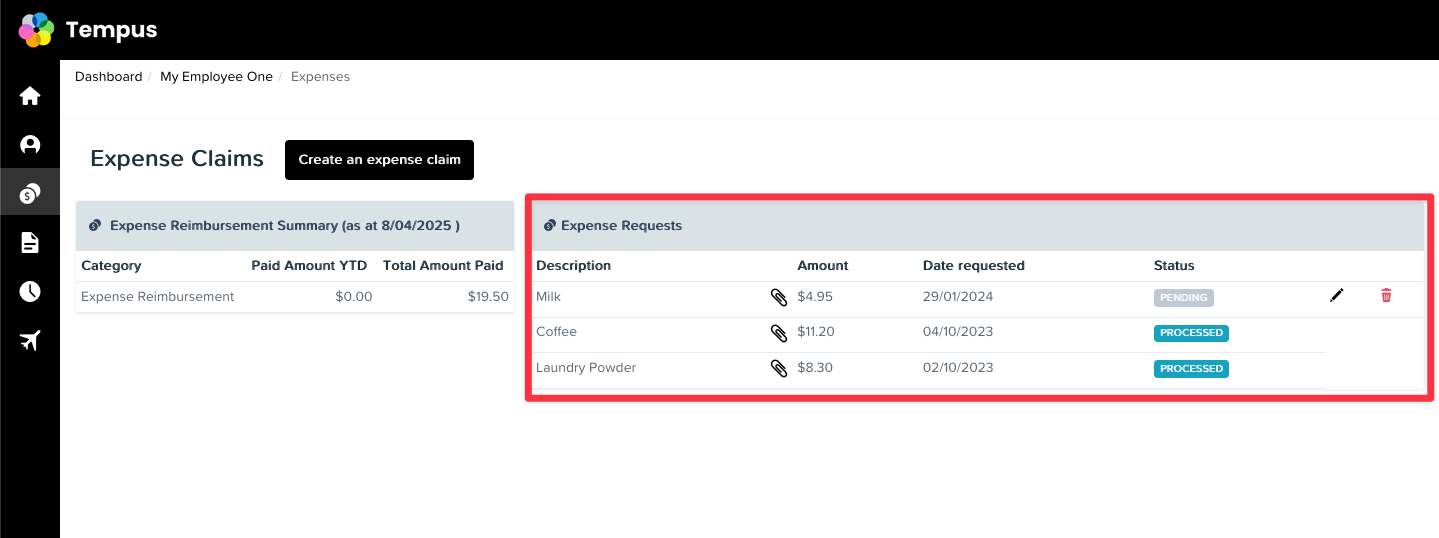Open My Employee One breadcrumb link
This screenshot has width=1439, height=538.
point(216,77)
